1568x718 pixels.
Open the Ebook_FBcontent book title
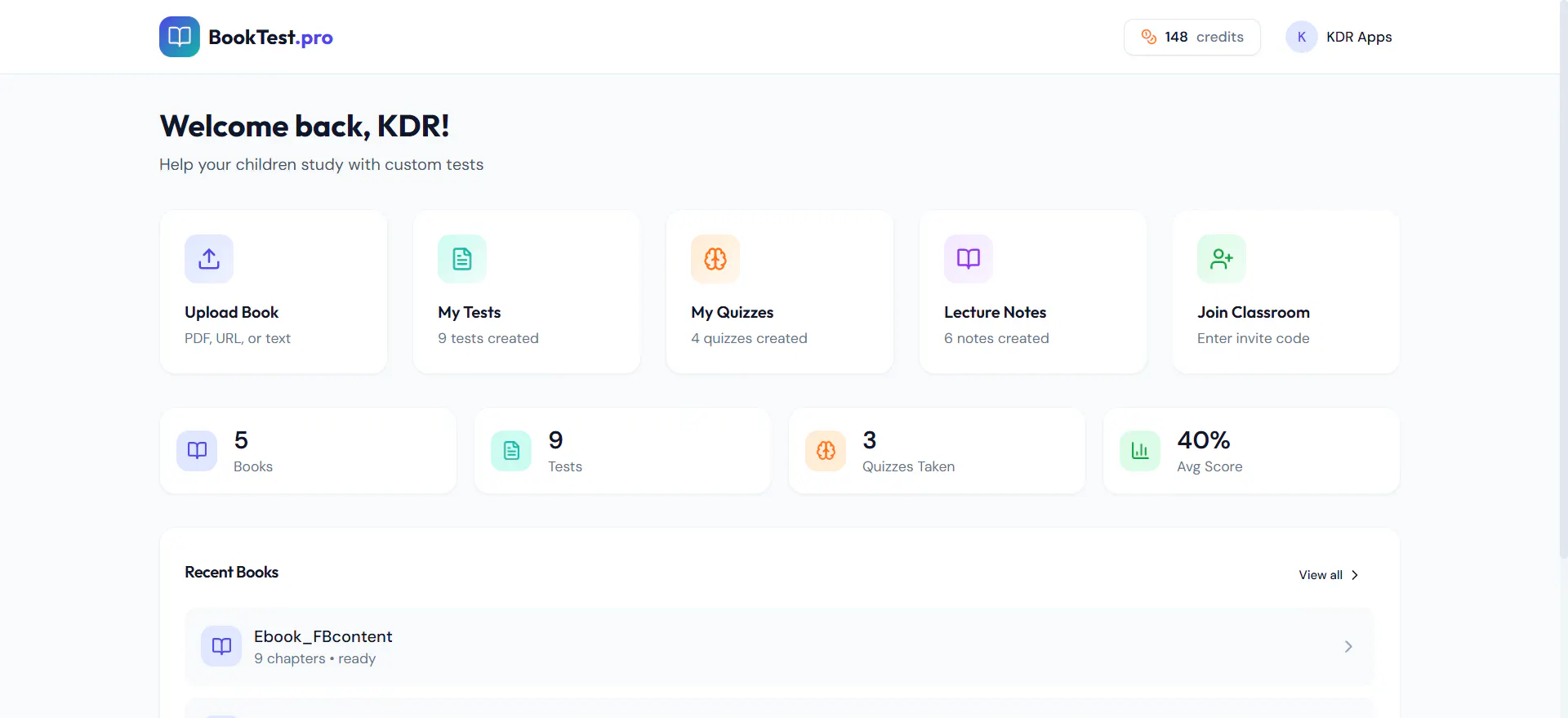point(323,636)
